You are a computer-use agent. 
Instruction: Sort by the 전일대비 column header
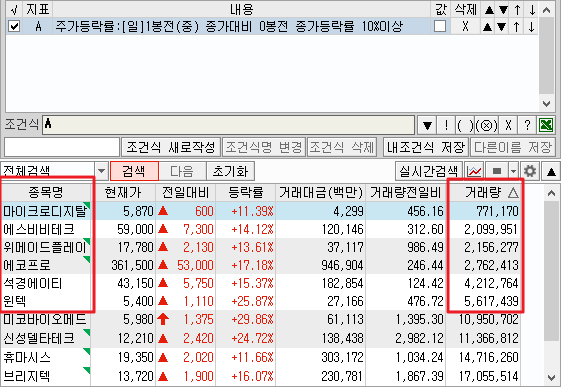[x=185, y=192]
